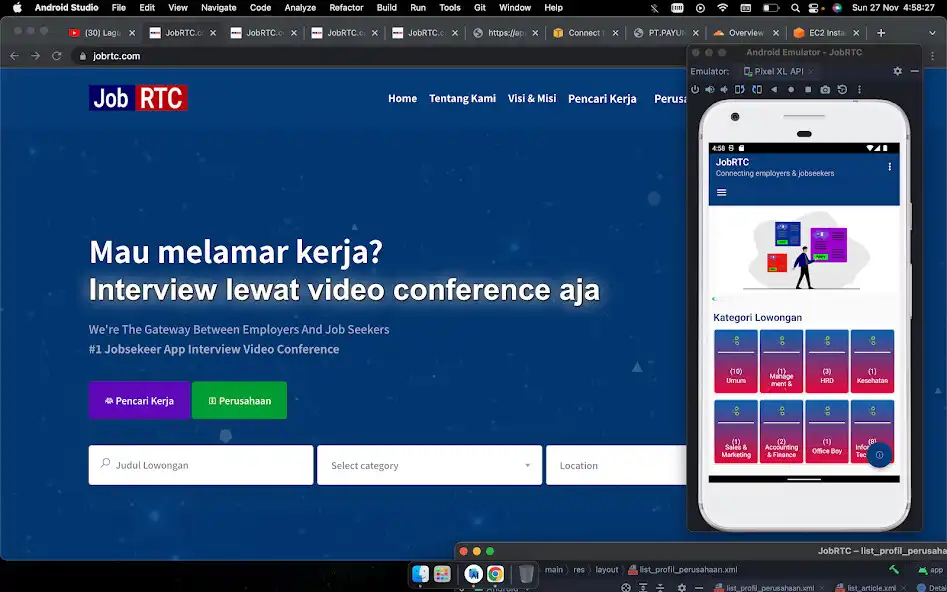The height and width of the screenshot is (592, 947).
Task: Click the emulator snapshots icon
Action: 842,89
